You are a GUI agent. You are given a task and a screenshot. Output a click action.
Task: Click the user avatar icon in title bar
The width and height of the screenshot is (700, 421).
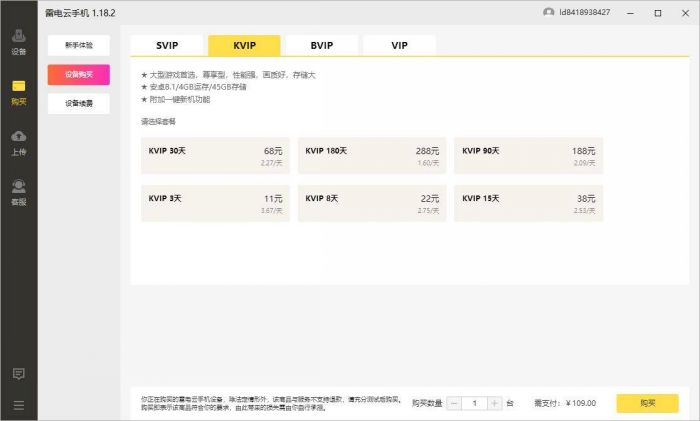(x=548, y=13)
